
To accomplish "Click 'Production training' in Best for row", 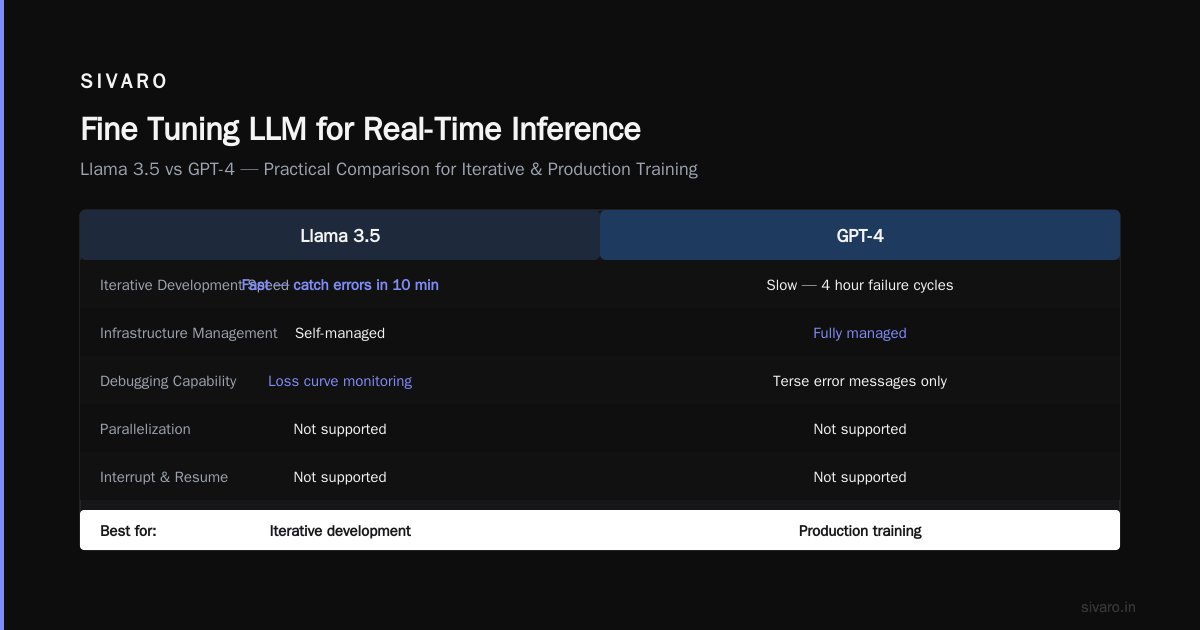I will (x=860, y=531).
